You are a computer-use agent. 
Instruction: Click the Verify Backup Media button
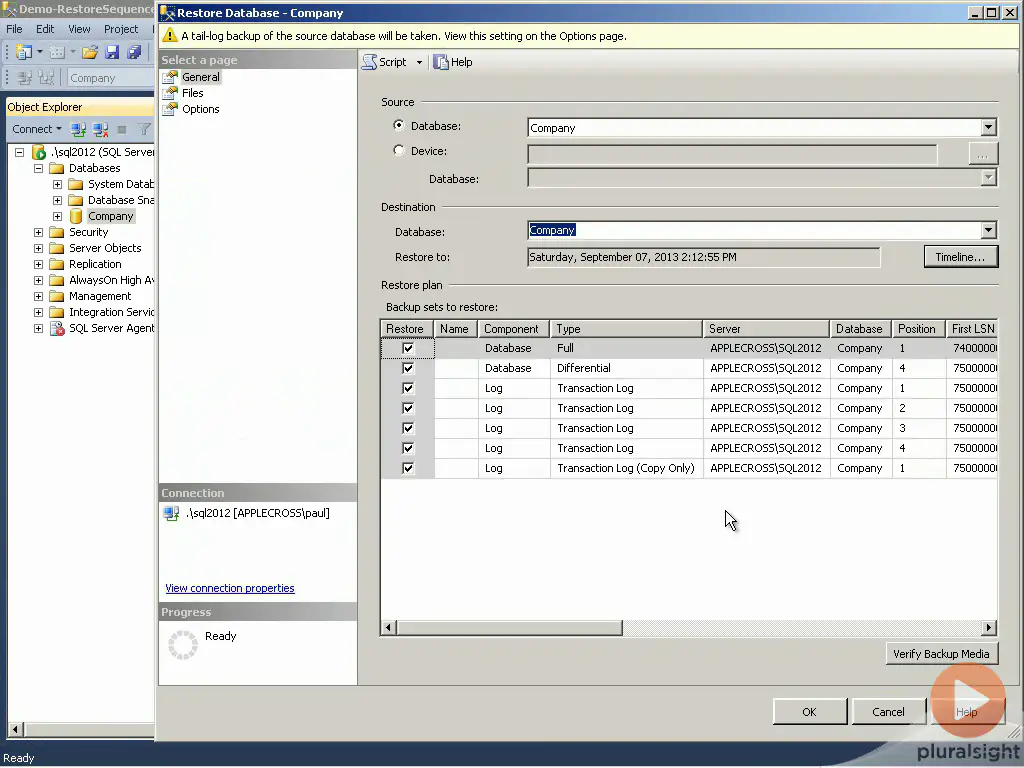[x=941, y=654]
